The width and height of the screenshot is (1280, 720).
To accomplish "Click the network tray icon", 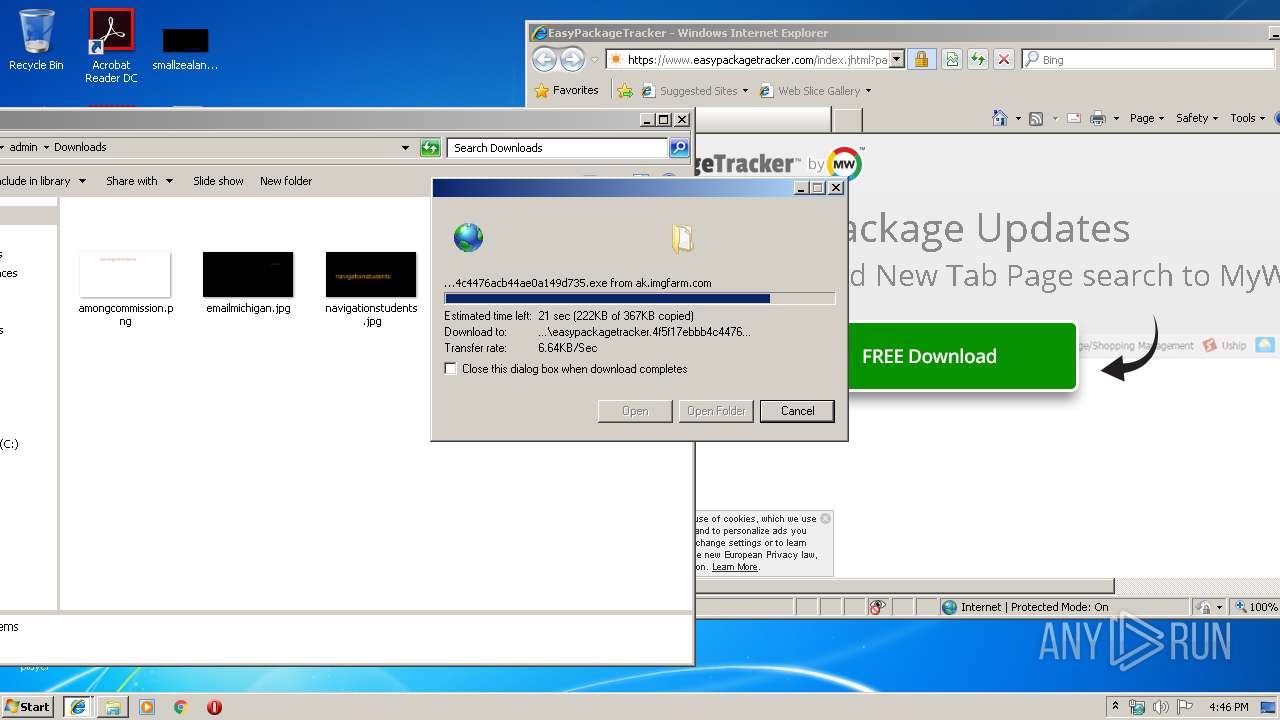I will (1138, 707).
